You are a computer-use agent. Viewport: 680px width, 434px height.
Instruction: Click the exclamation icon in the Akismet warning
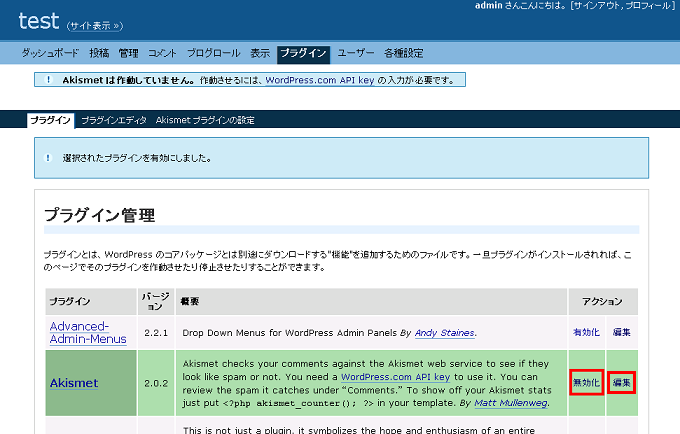[49, 80]
